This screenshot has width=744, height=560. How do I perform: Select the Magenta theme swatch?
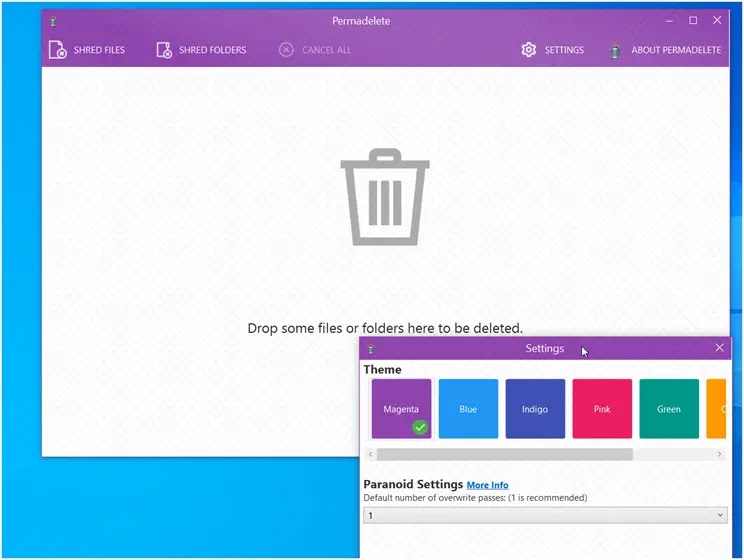401,409
